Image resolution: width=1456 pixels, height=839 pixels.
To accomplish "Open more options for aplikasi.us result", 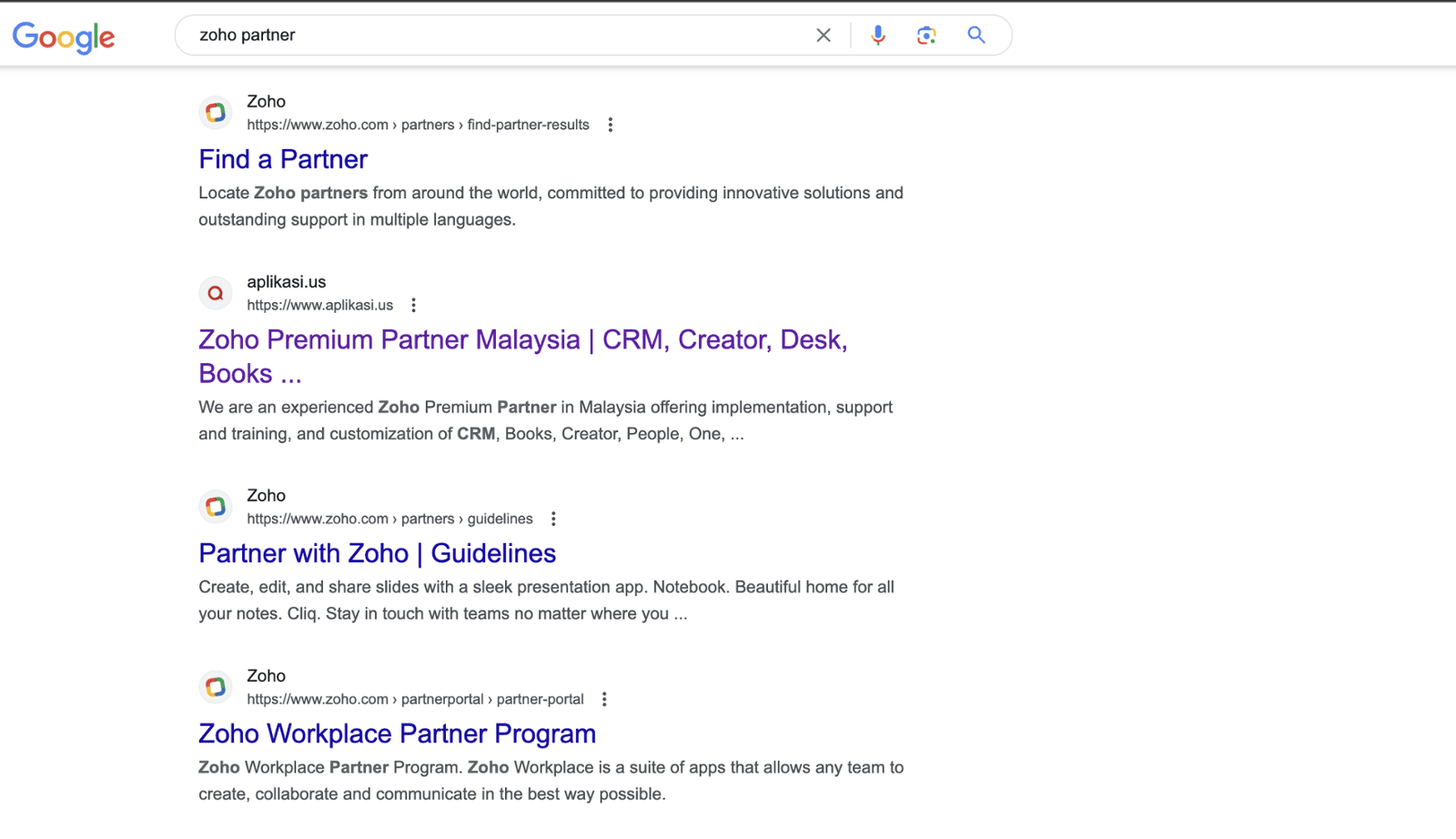I will coord(414,305).
